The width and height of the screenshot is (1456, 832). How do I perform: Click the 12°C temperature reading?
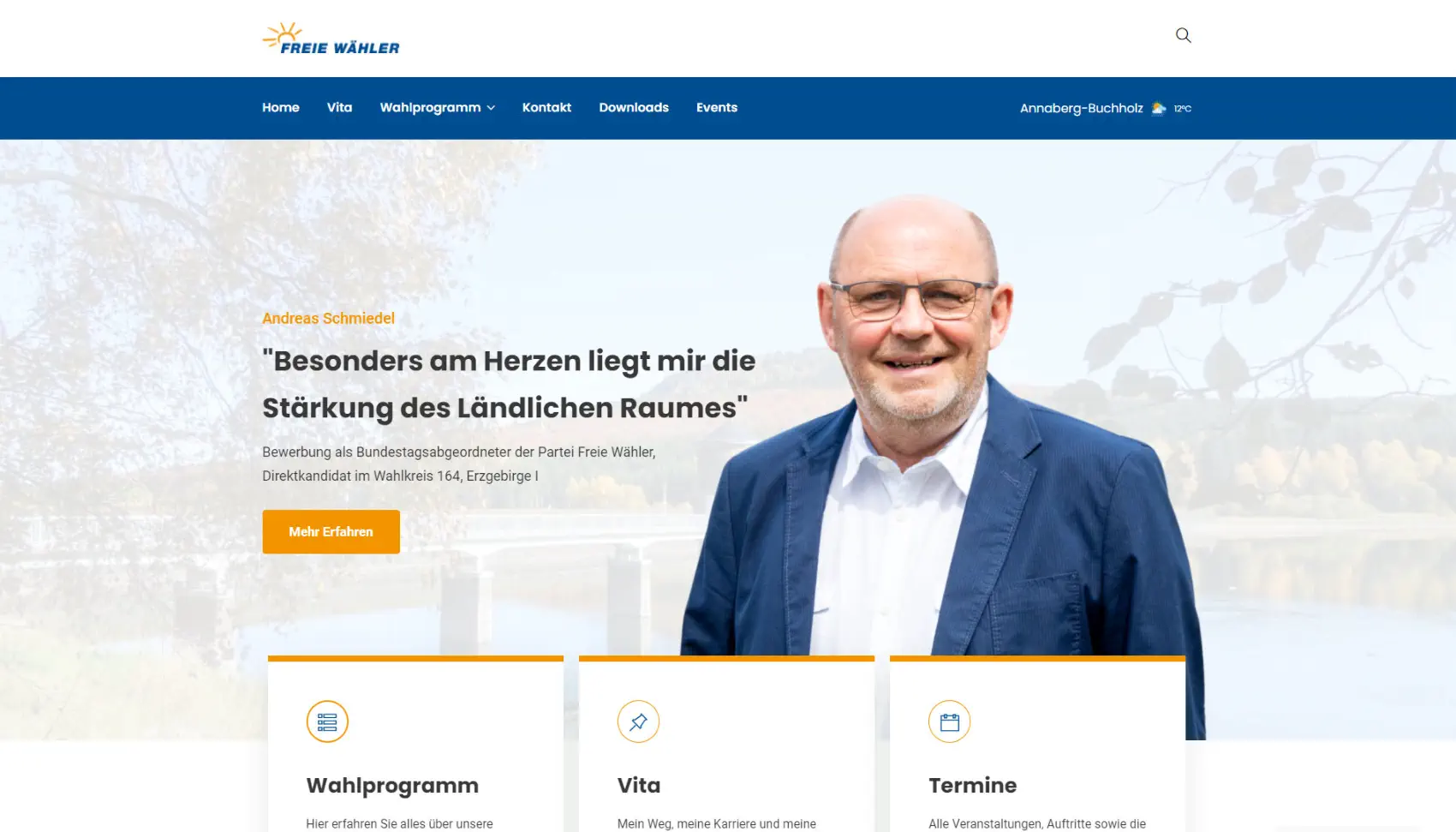1183,109
